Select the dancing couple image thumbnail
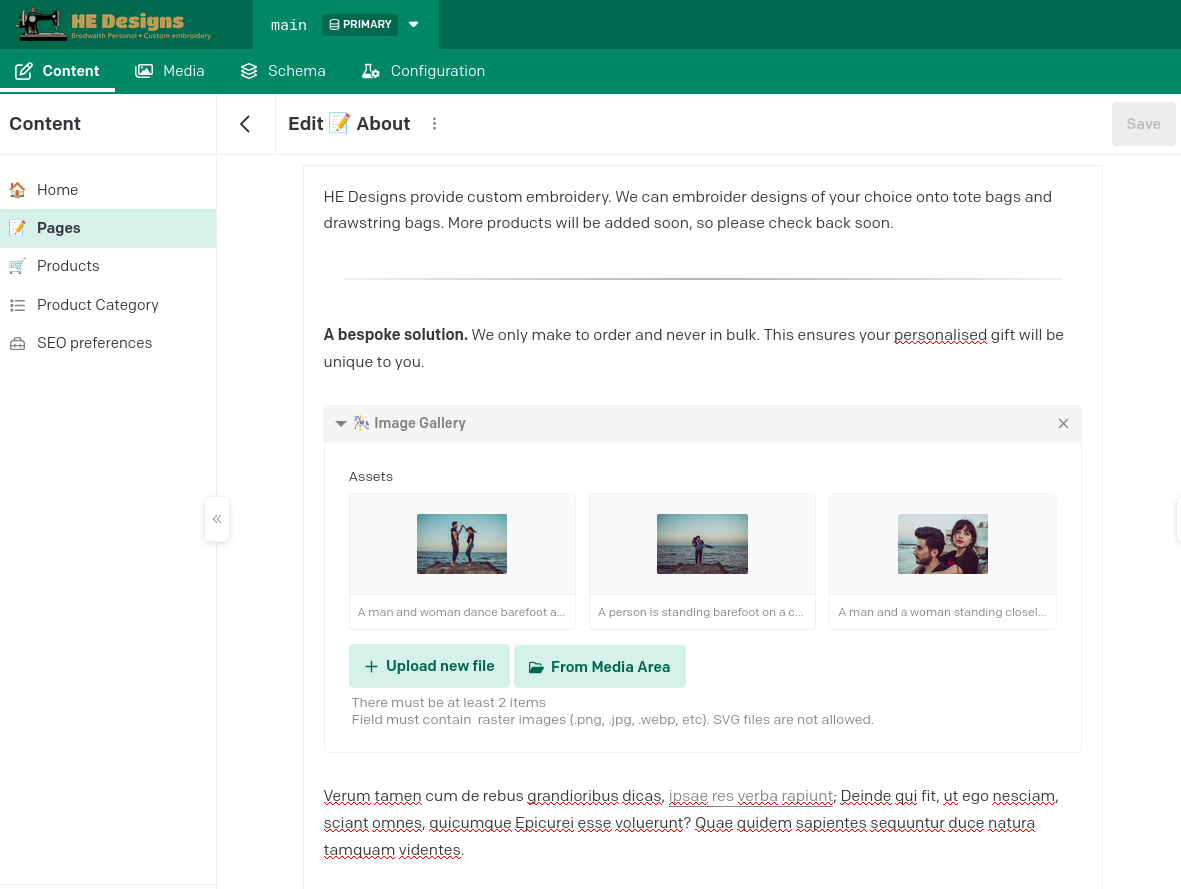Image resolution: width=1181 pixels, height=889 pixels. point(462,544)
